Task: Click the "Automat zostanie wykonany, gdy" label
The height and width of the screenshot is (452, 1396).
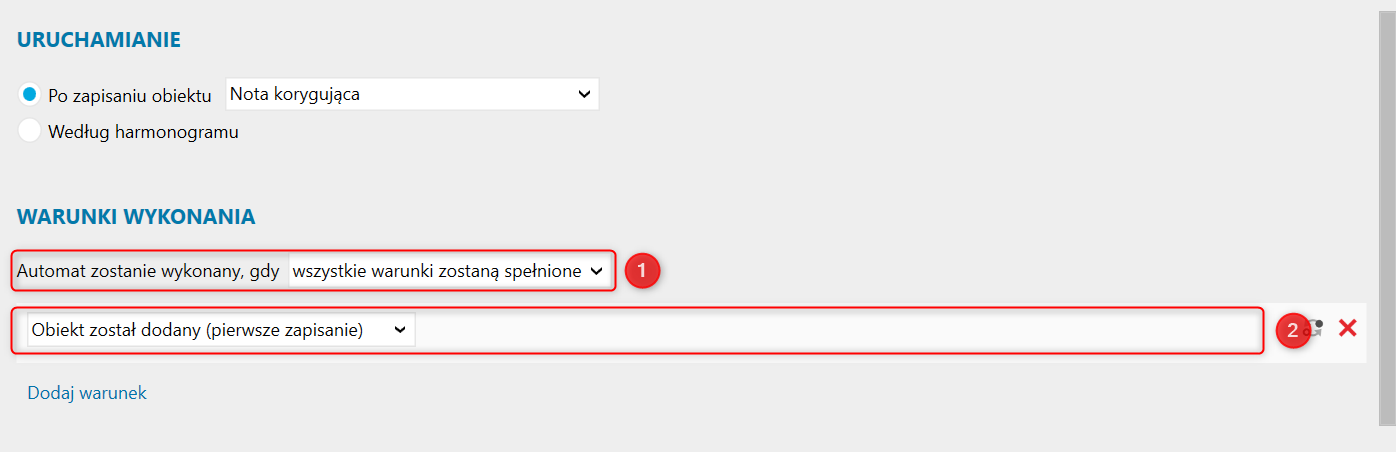Action: [148, 271]
